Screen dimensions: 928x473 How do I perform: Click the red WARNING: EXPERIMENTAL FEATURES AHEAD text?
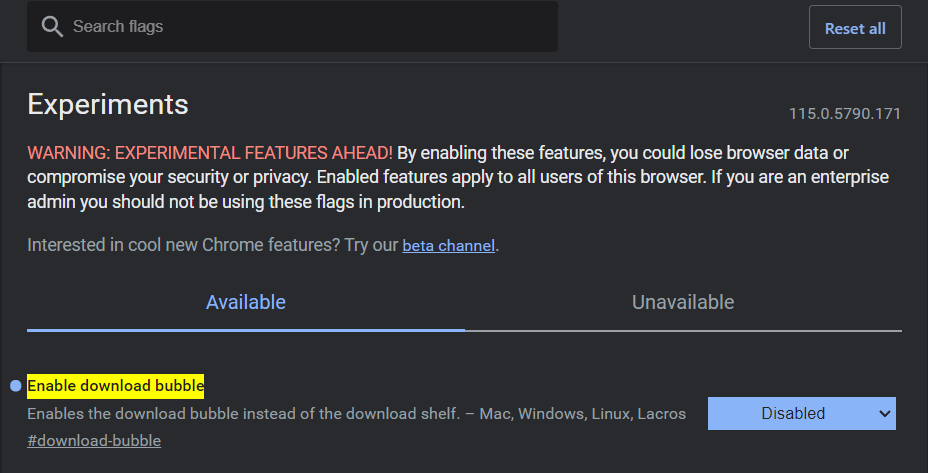209,153
